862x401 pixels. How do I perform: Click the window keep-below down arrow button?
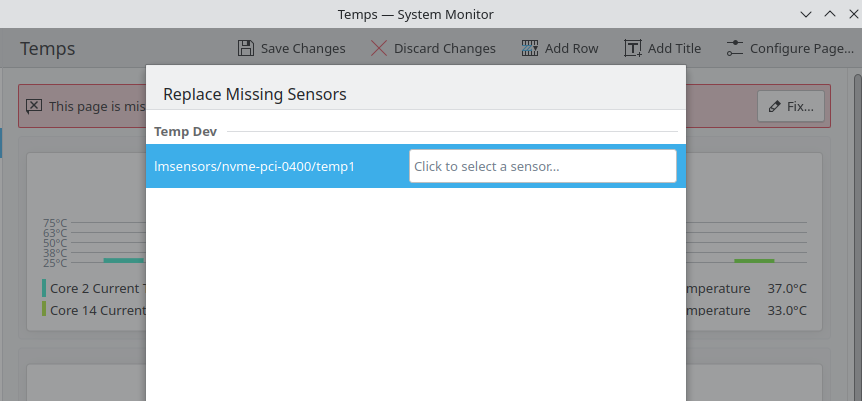806,14
